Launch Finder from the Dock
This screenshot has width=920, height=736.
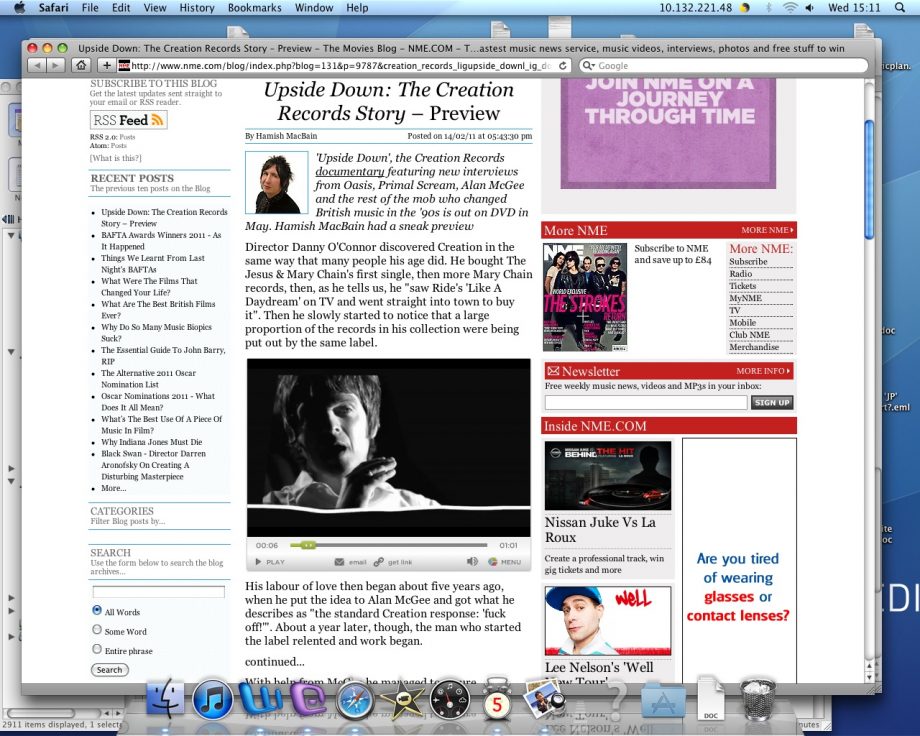point(165,698)
